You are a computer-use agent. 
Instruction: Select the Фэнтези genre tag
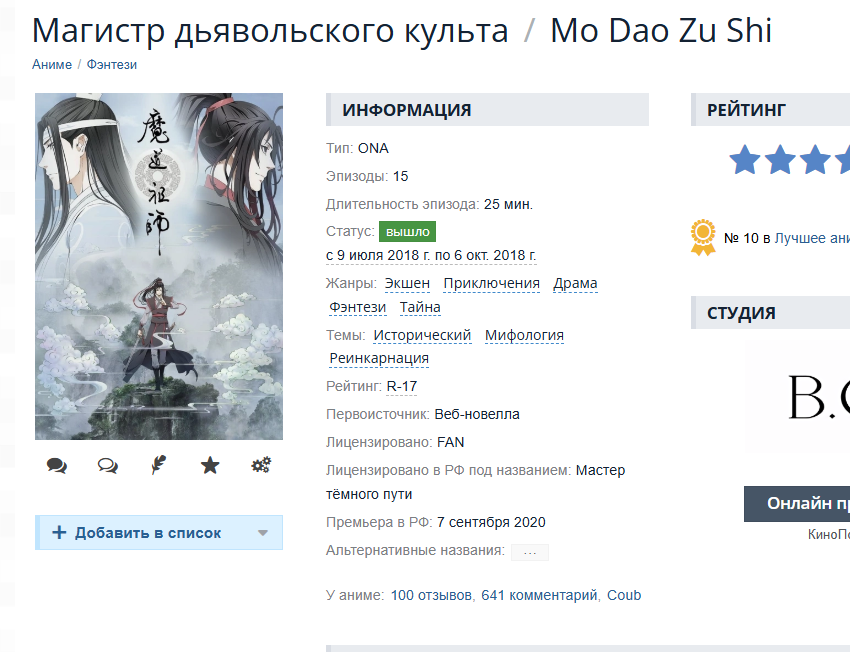pos(358,307)
